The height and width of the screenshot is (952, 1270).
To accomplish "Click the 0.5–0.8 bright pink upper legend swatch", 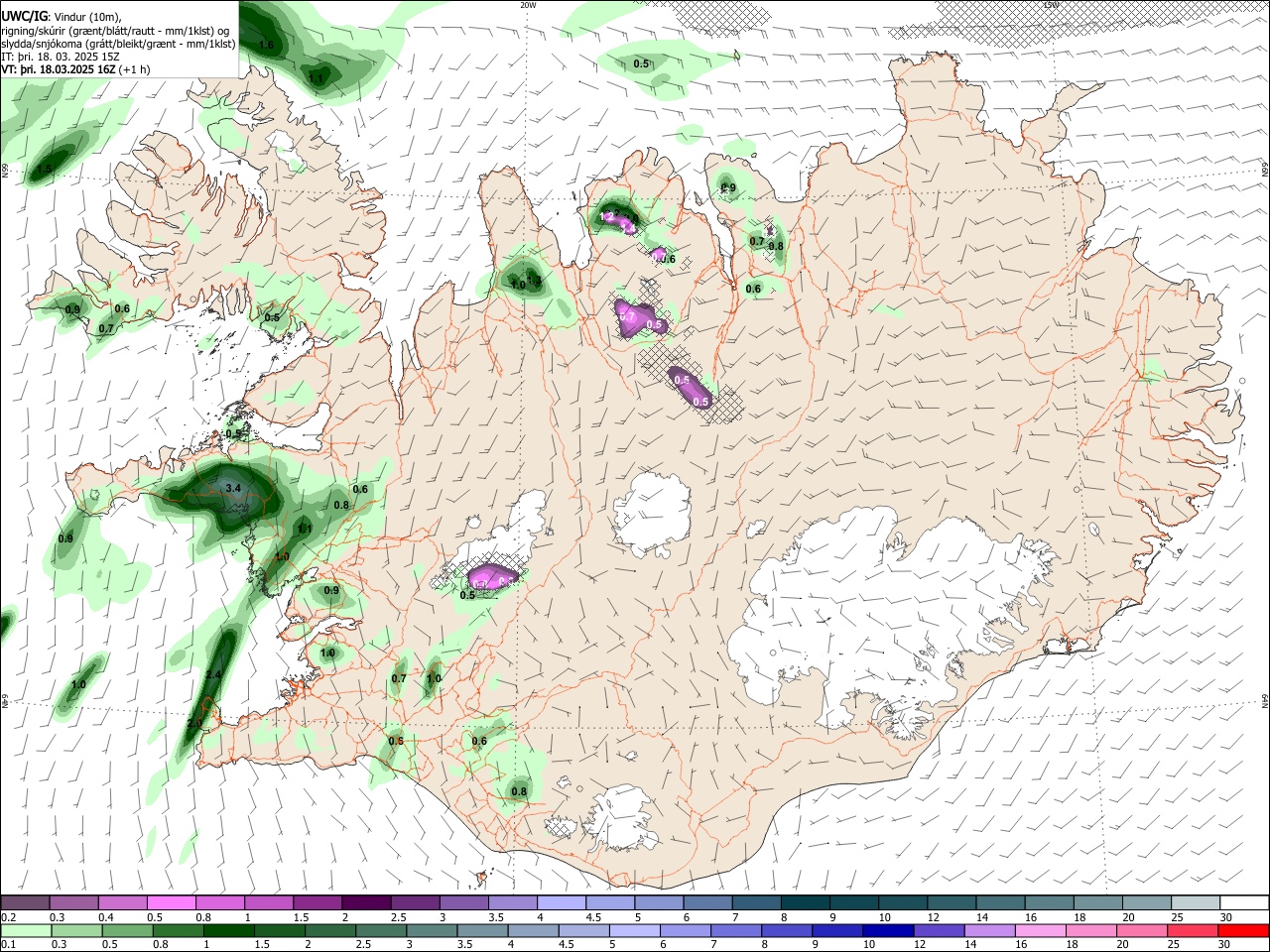I will 172,902.
